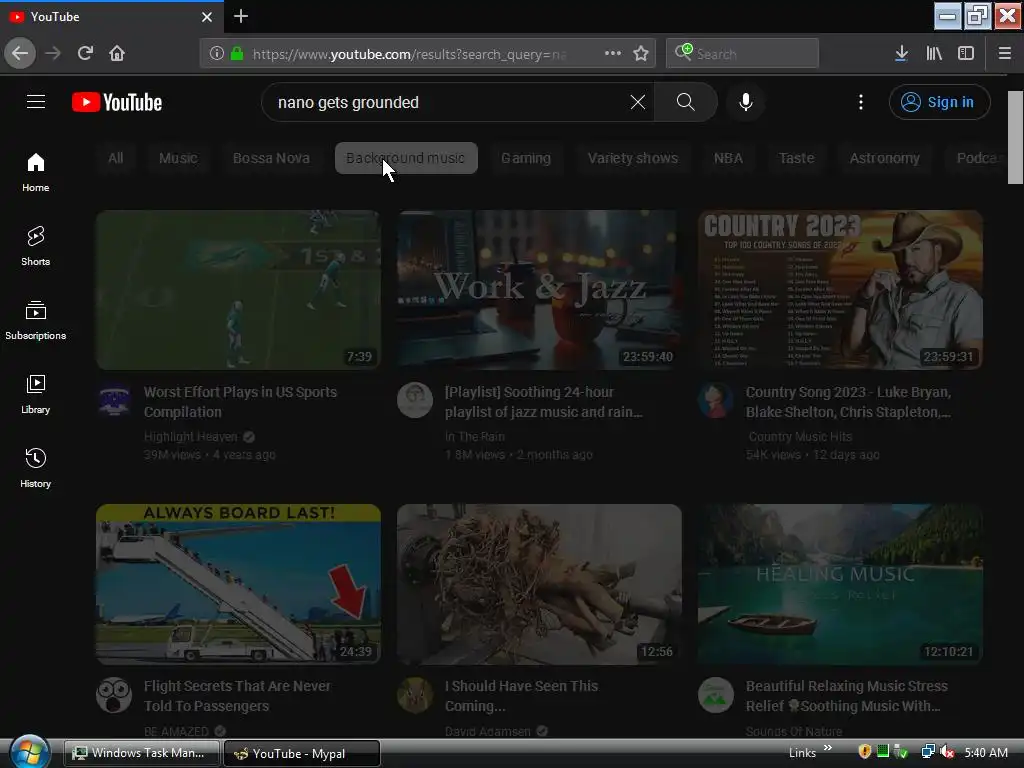Click YouTube - Mypal taskbar button
This screenshot has width=1024, height=768.
coord(302,753)
